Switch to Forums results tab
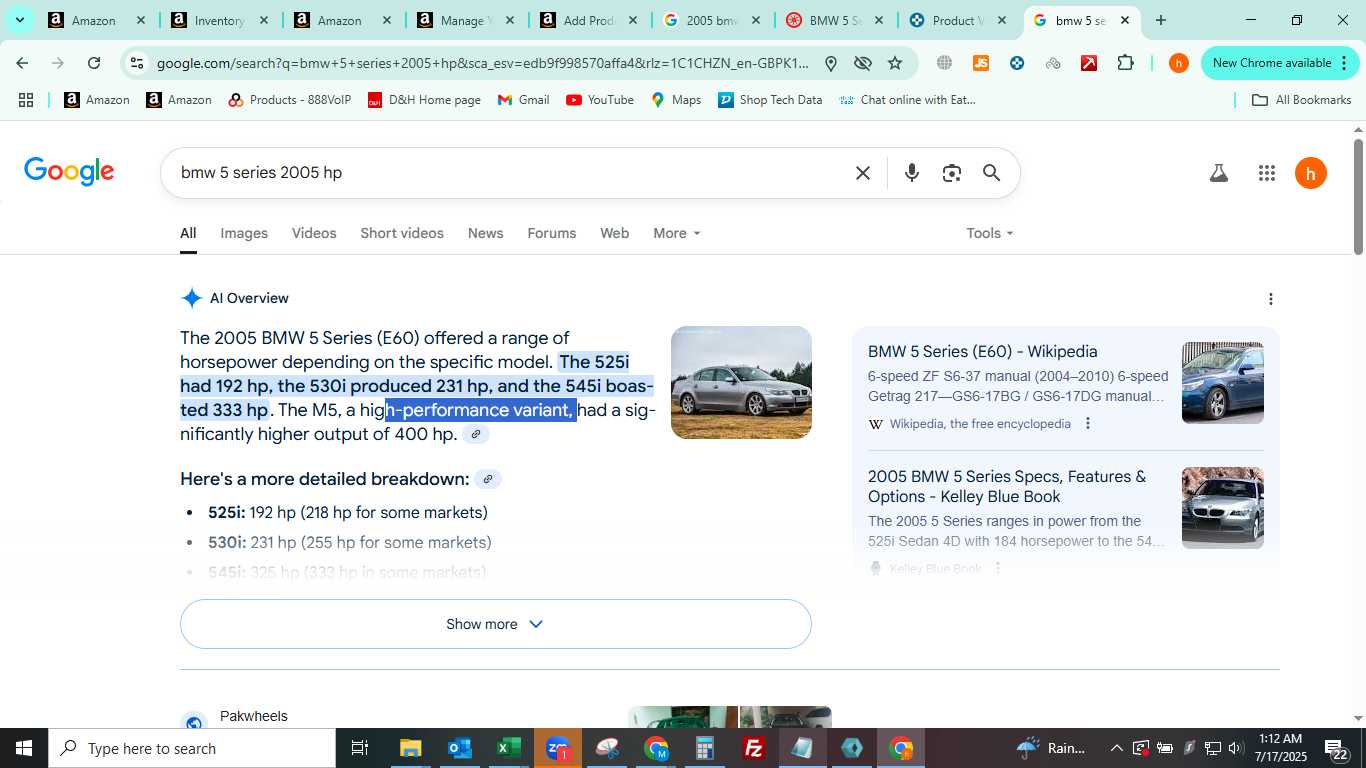 [552, 233]
